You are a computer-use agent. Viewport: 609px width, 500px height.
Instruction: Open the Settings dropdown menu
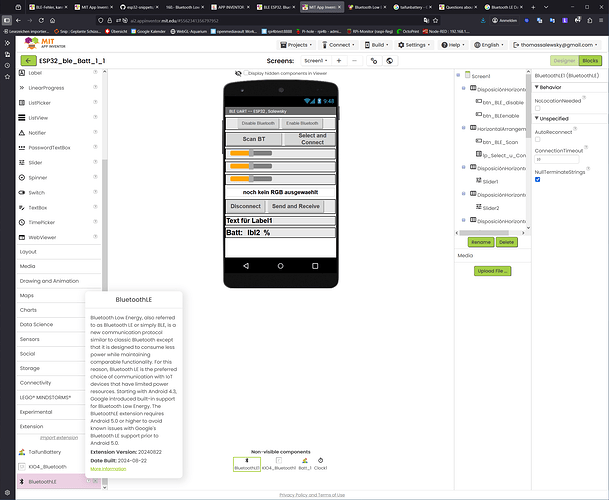point(414,45)
